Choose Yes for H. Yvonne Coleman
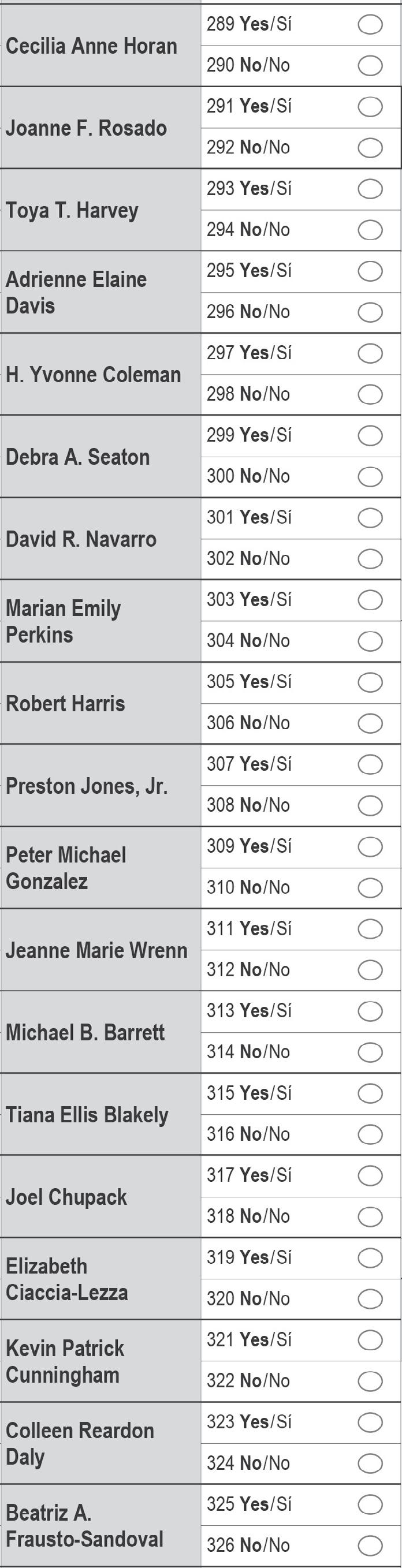Viewport: 402px width, 1568px height. click(370, 353)
